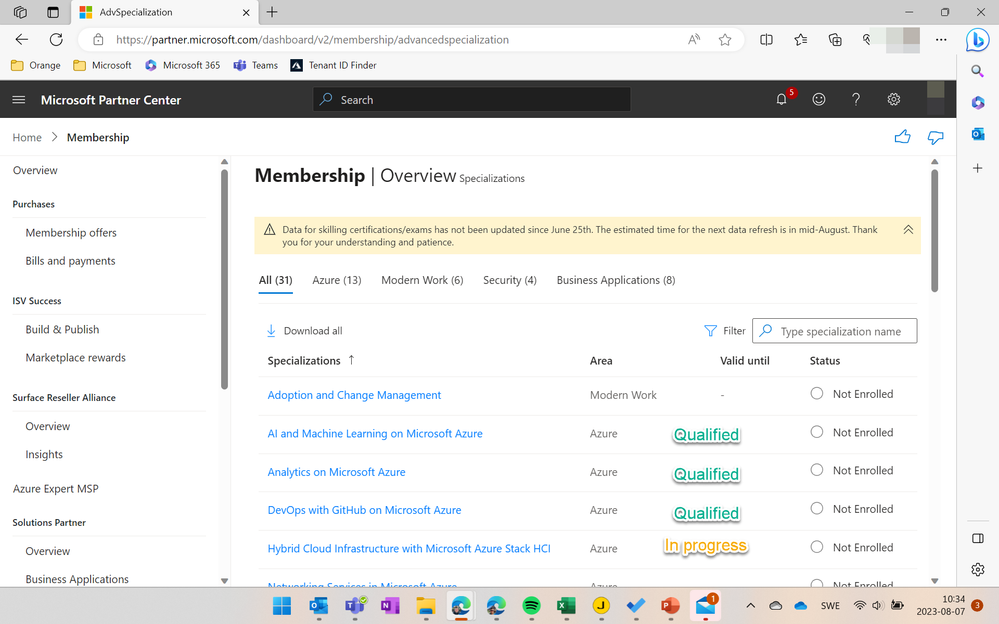The image size is (999, 624).
Task: Select Hybrid Cloud Infrastructure radio button
Action: (x=817, y=547)
